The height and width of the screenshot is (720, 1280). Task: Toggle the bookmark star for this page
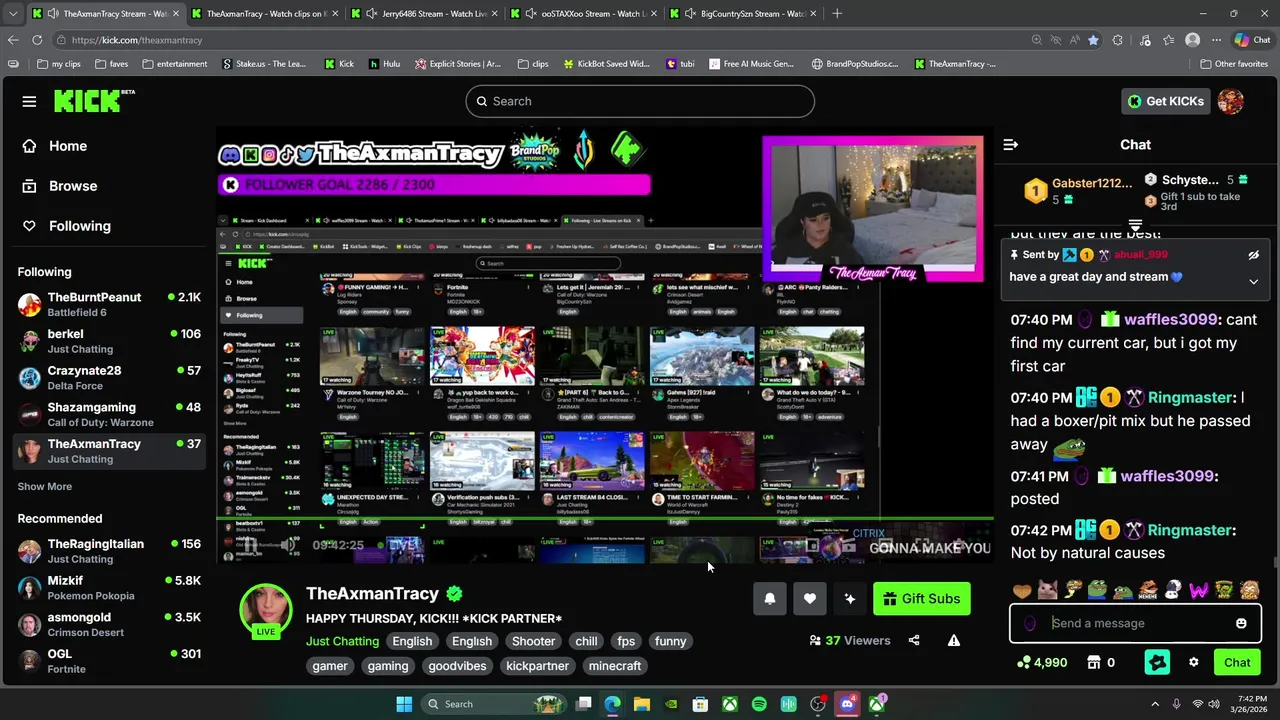click(1093, 40)
